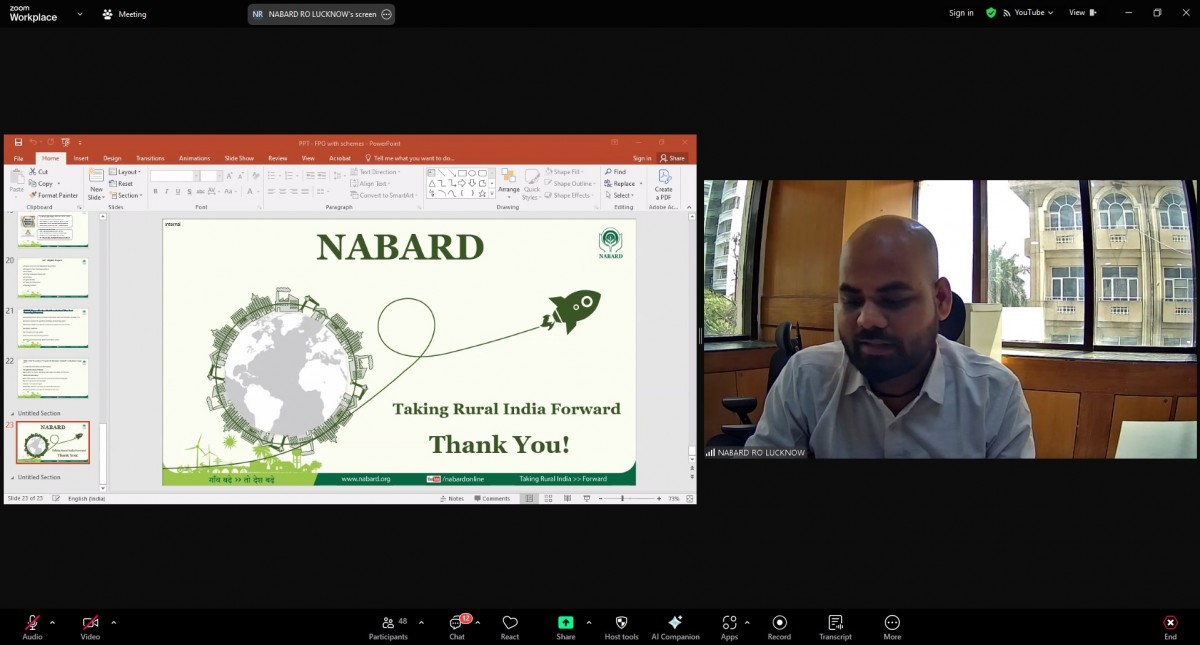Click the Cut command in Clipboard group

[38, 172]
